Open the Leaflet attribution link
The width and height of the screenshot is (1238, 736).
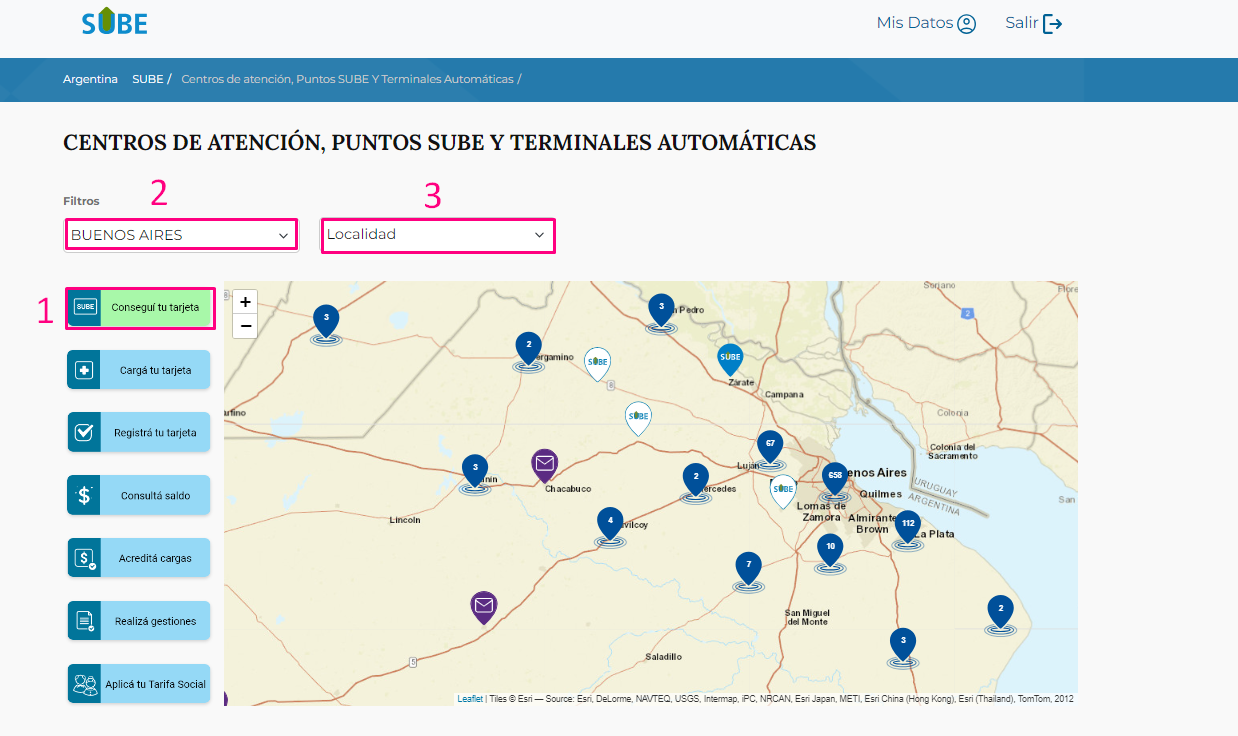click(x=470, y=699)
